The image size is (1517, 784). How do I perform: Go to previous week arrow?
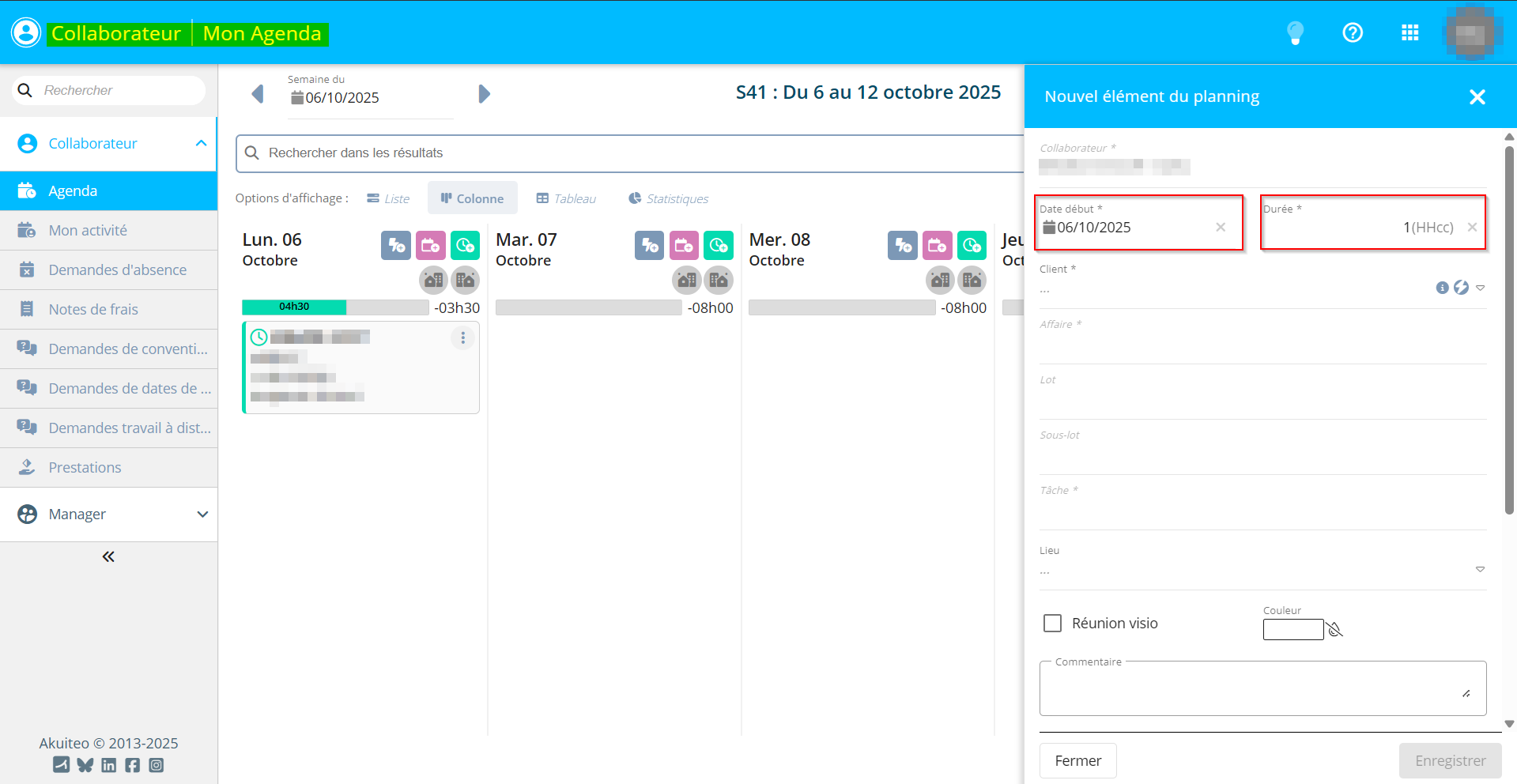[x=258, y=94]
